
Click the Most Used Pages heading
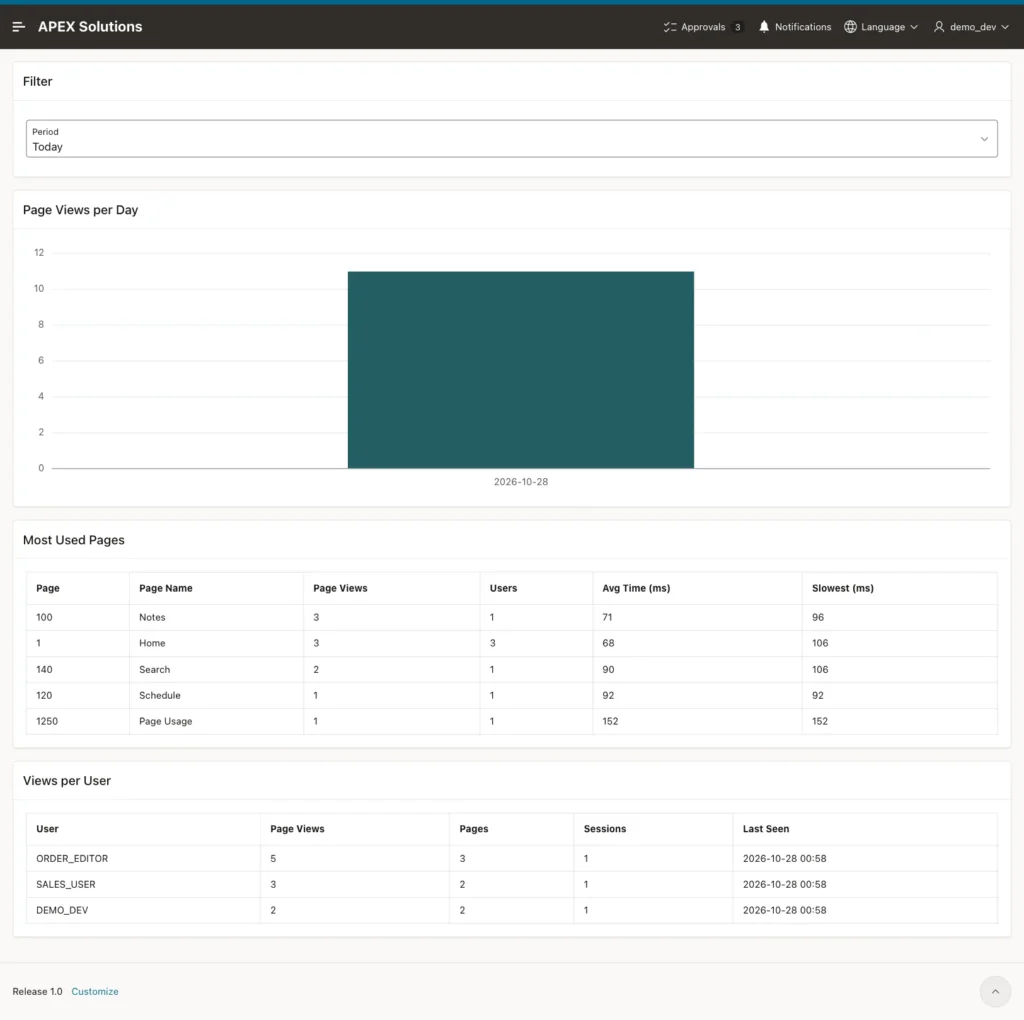click(x=74, y=540)
